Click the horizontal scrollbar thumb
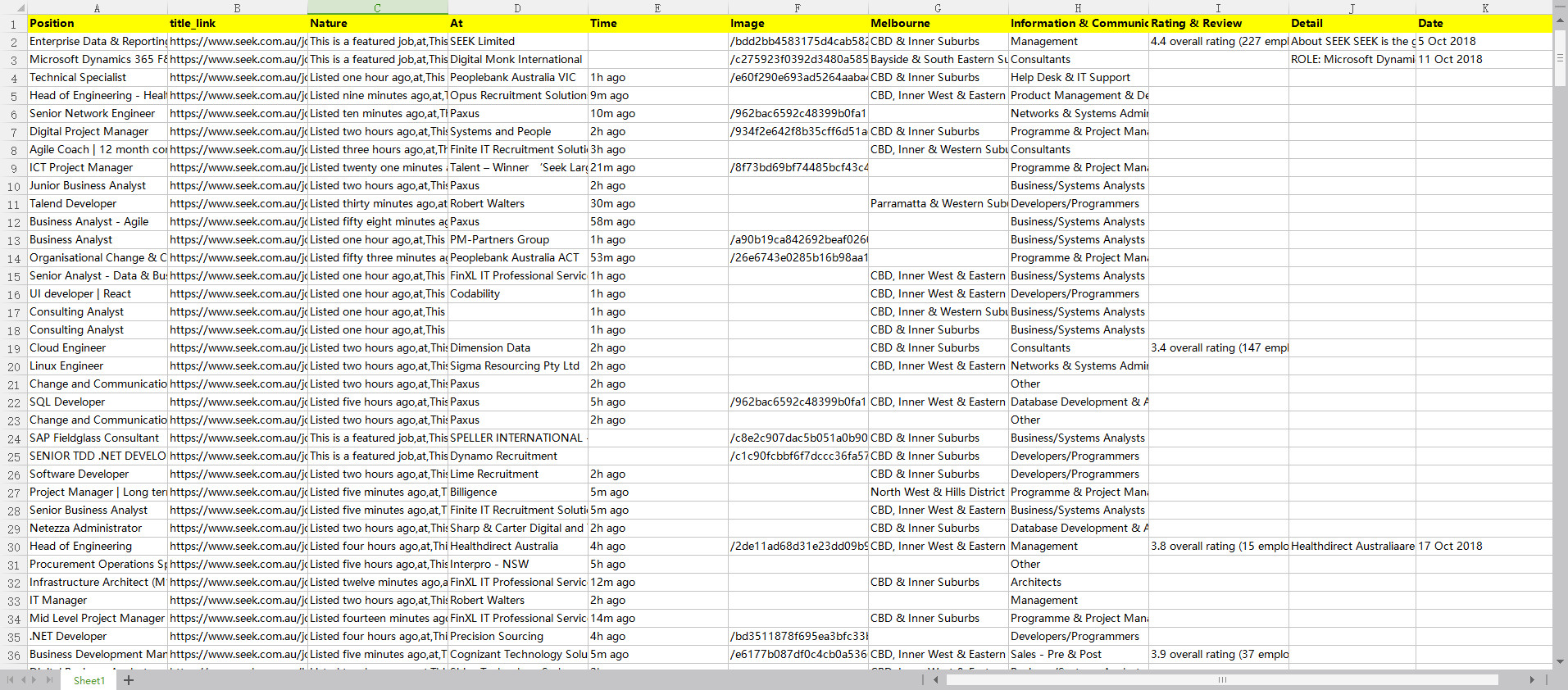Viewport: 1568px width, 690px height. click(x=1221, y=680)
